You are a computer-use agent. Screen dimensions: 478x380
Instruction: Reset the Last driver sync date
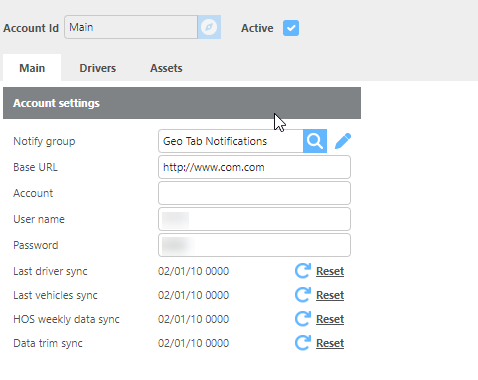pos(330,271)
